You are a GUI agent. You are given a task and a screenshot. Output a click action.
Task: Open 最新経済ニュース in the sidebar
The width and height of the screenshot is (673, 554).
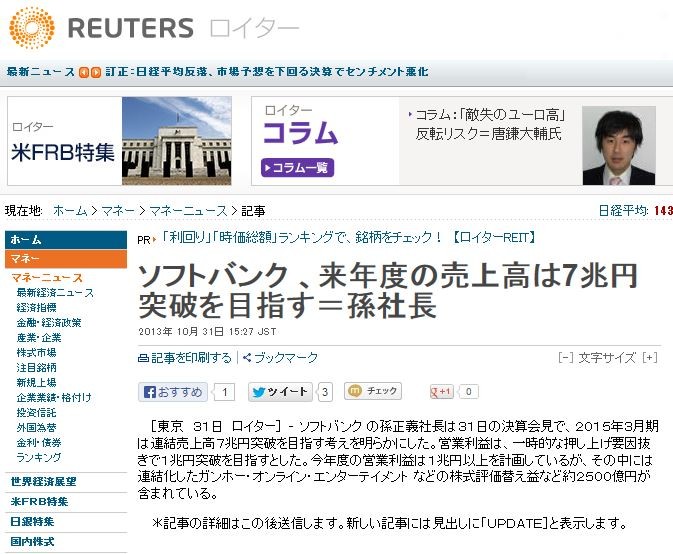coord(55,293)
